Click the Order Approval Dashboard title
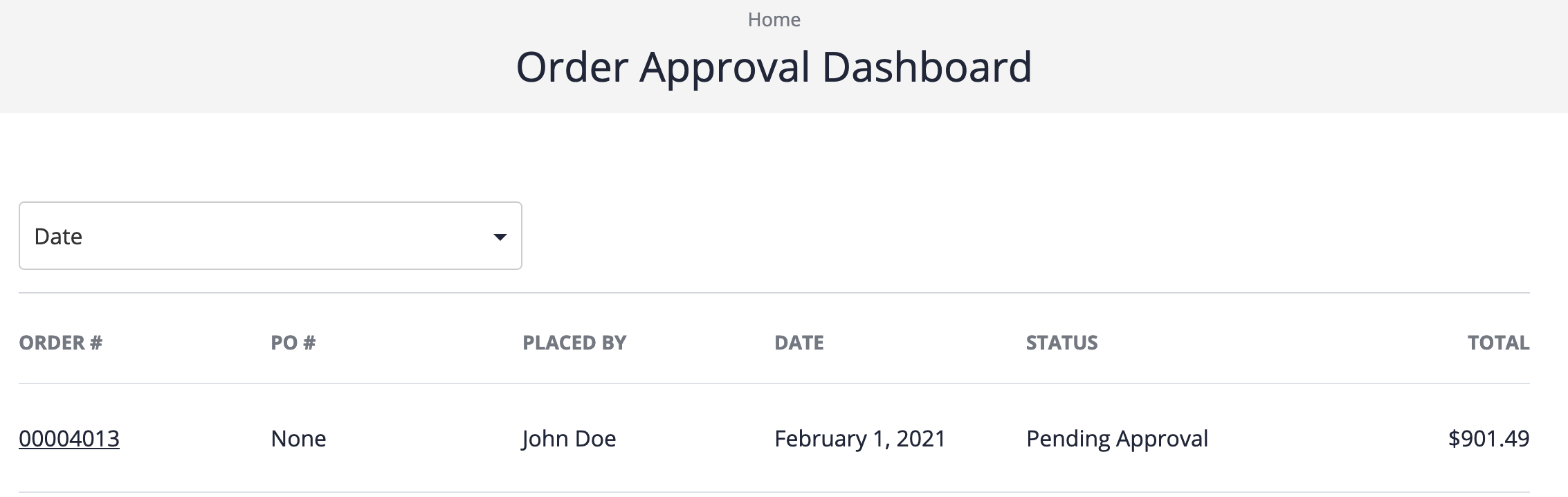Screen dimensions: 1568x497 coord(775,68)
